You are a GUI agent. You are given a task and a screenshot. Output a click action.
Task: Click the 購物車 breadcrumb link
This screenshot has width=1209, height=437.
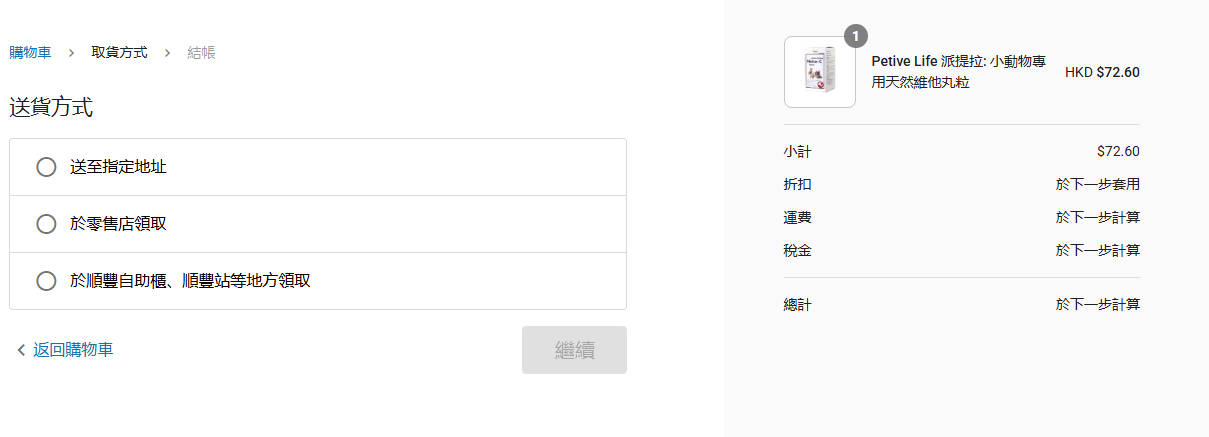point(30,52)
